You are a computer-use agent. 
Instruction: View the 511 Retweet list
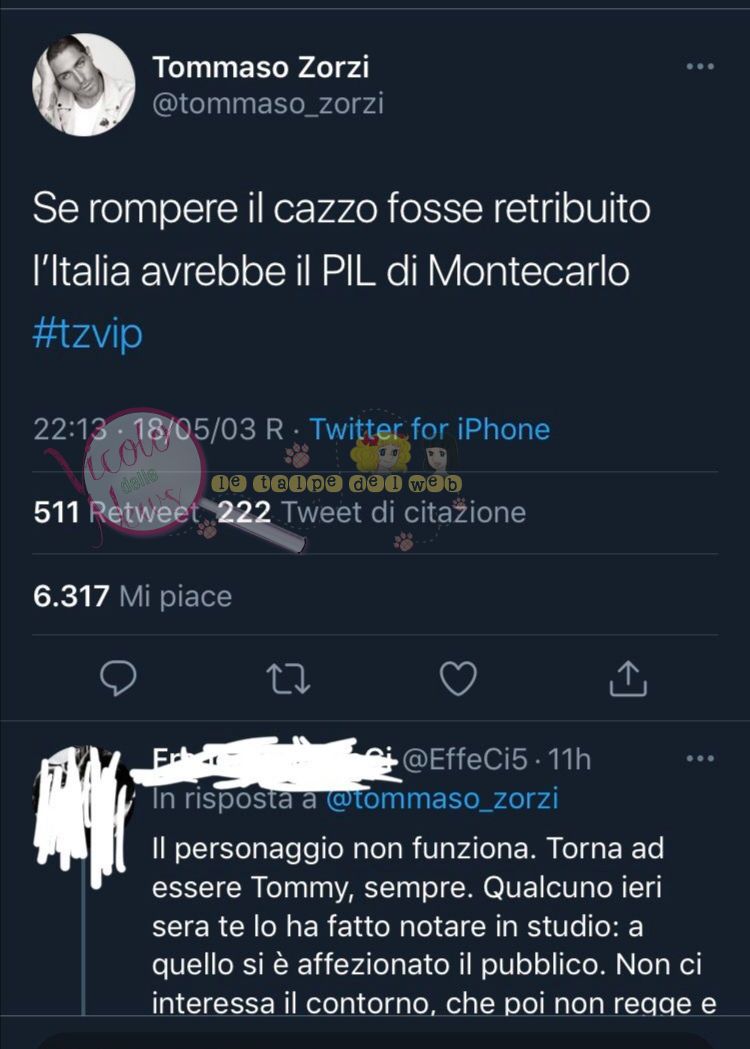point(117,512)
